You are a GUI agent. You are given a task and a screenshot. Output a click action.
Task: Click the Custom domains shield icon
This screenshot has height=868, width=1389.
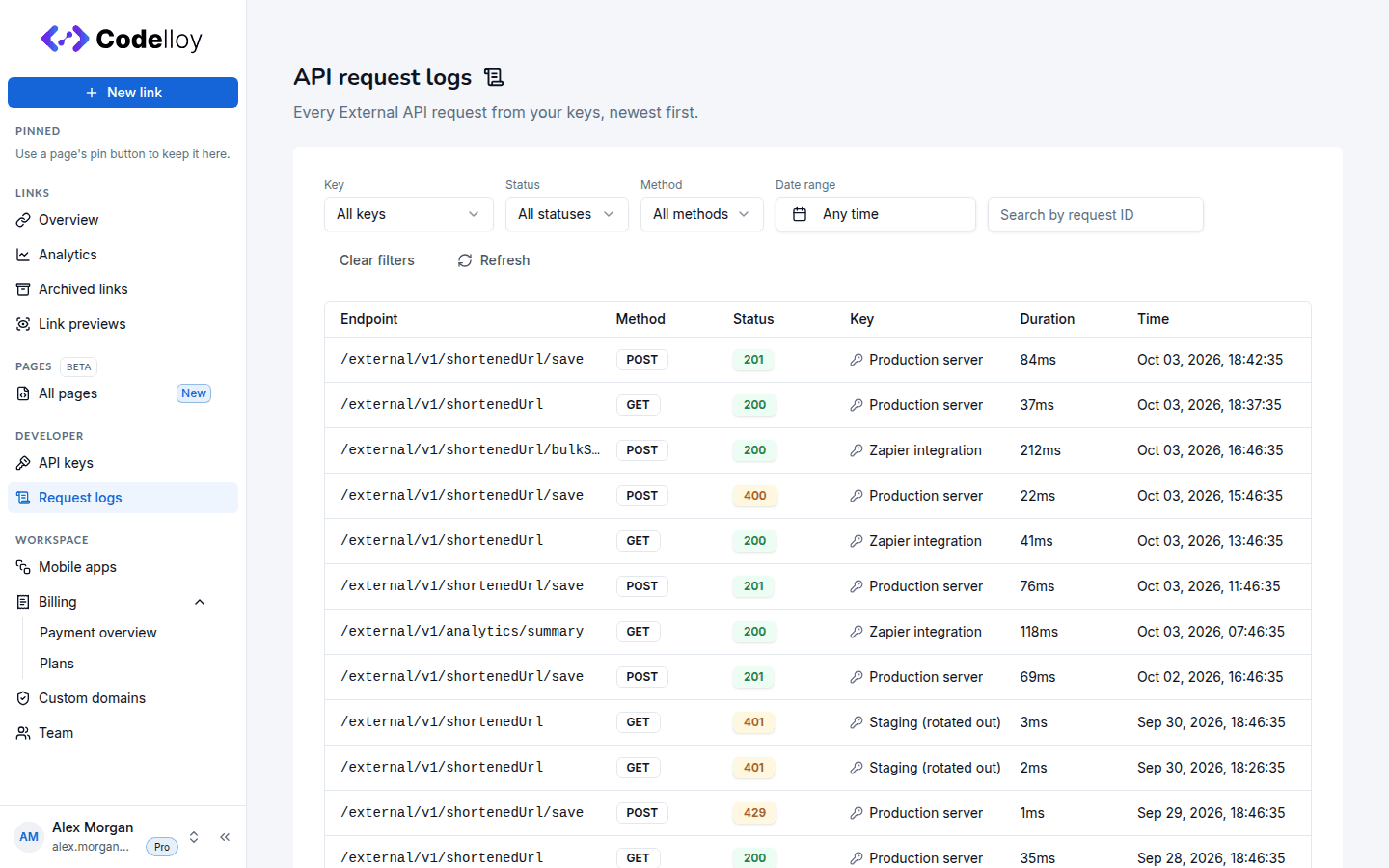[x=23, y=698]
